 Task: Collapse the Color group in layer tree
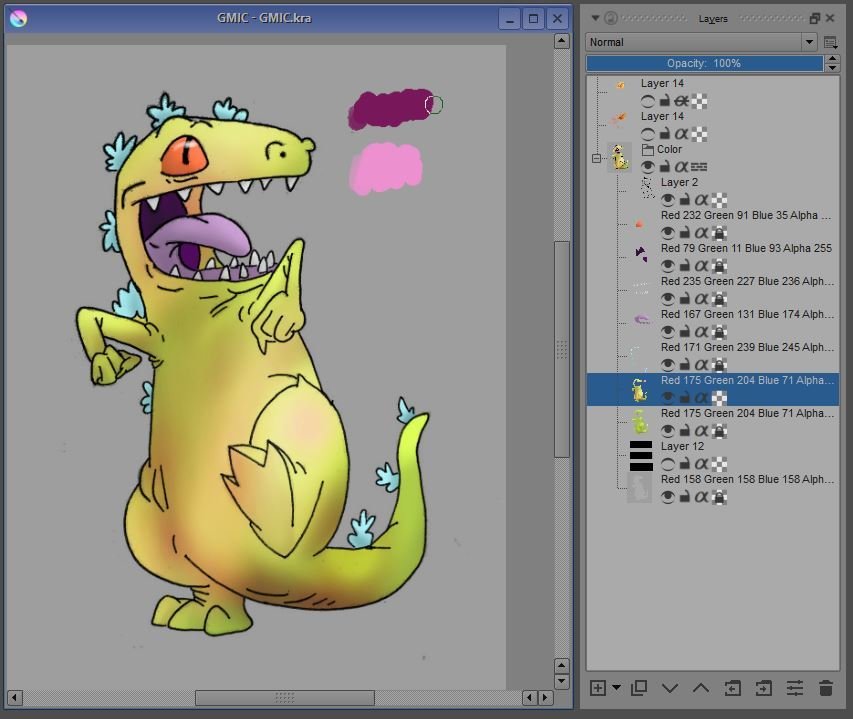596,158
